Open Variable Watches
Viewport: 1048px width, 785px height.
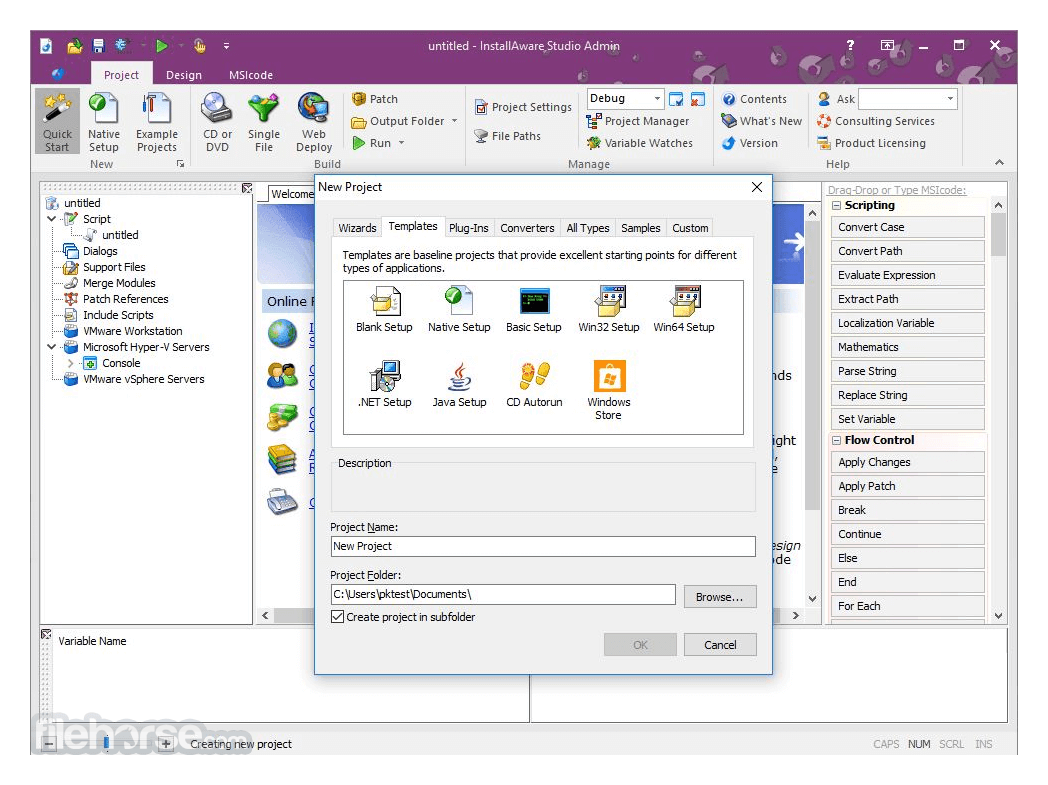[x=640, y=143]
